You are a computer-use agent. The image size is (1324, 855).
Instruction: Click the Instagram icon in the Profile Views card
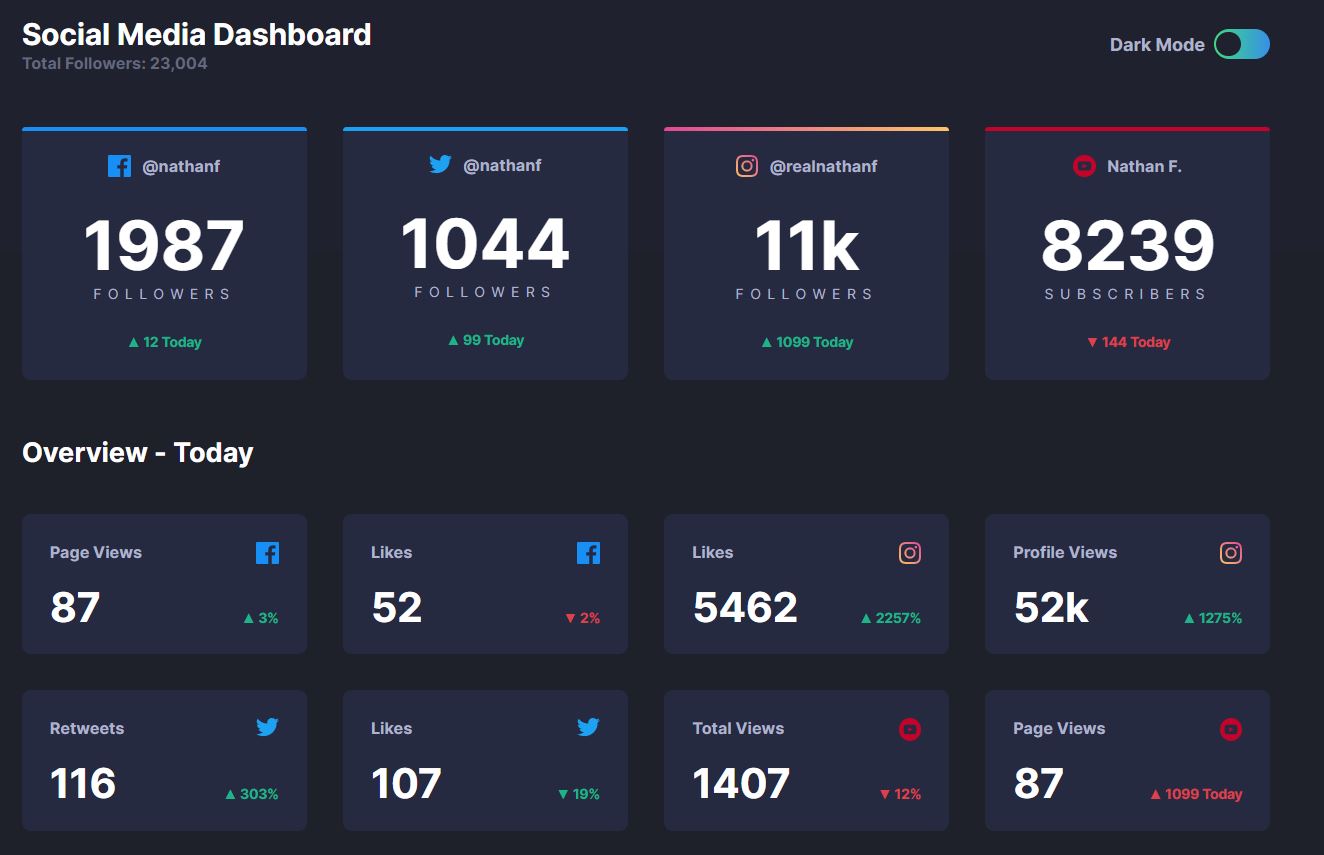click(x=1230, y=552)
